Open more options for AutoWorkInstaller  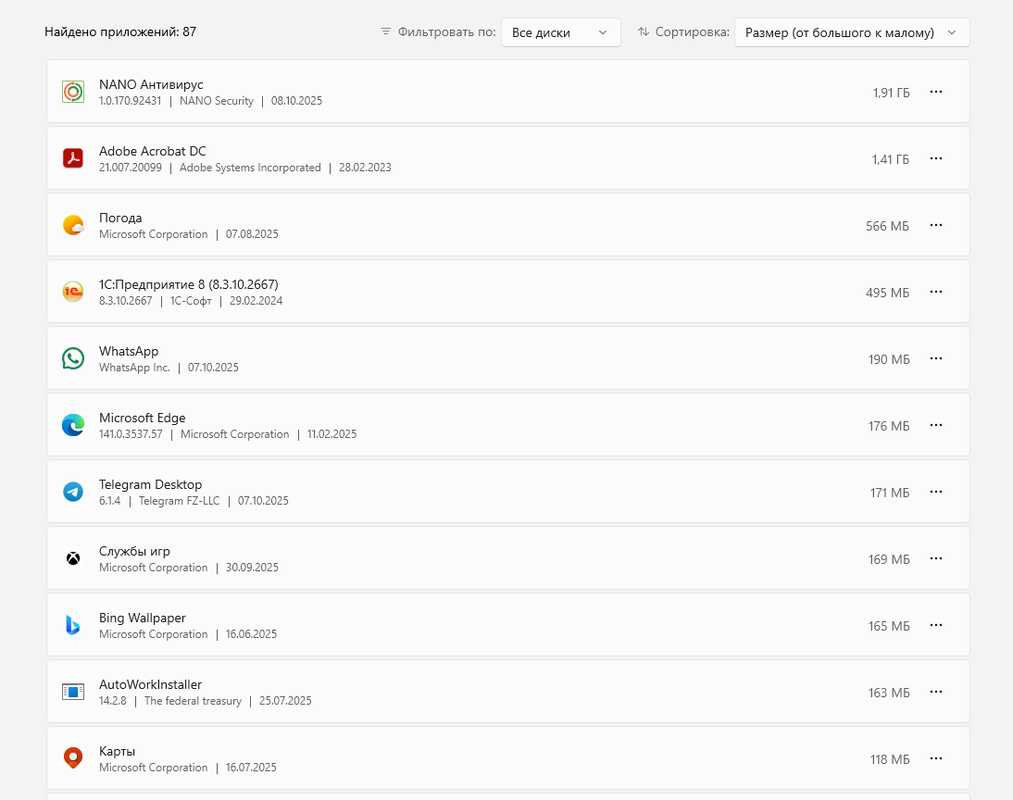tap(935, 691)
